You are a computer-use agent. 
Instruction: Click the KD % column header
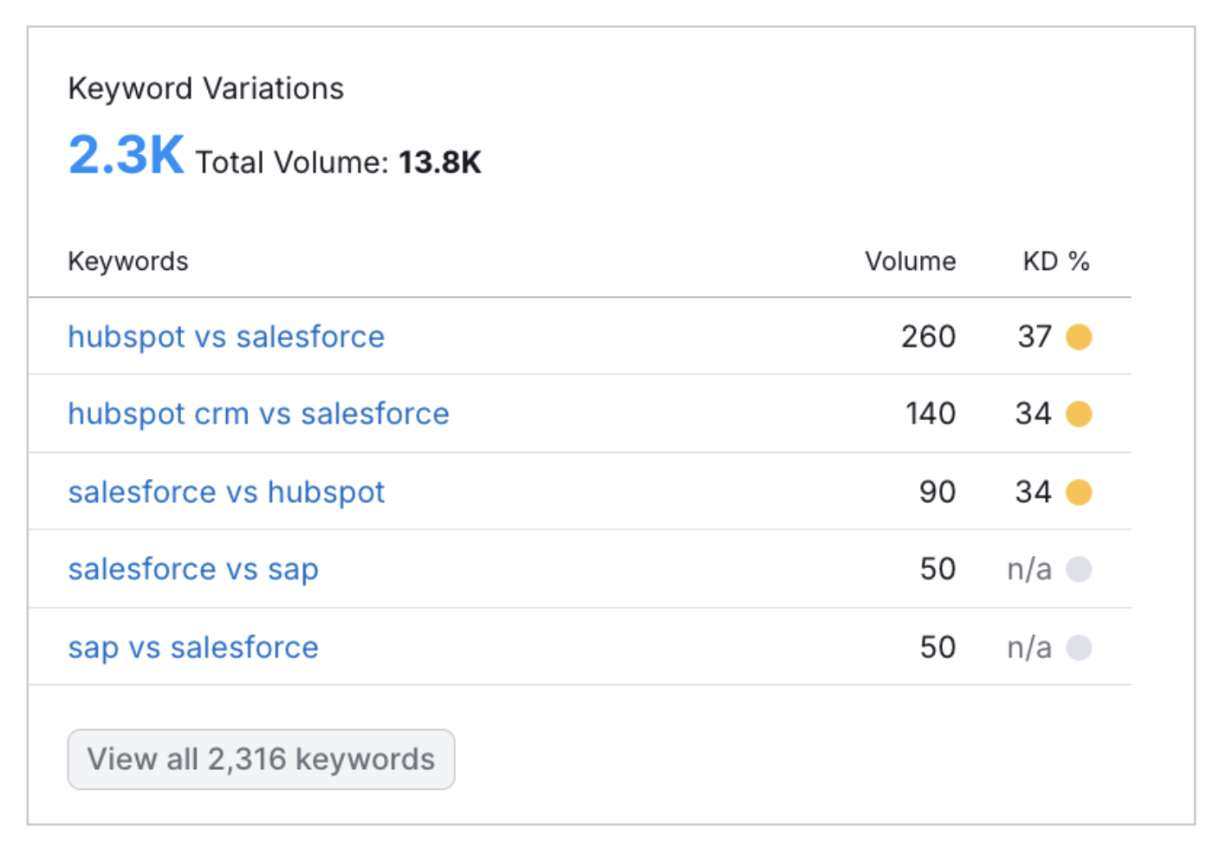(1056, 262)
